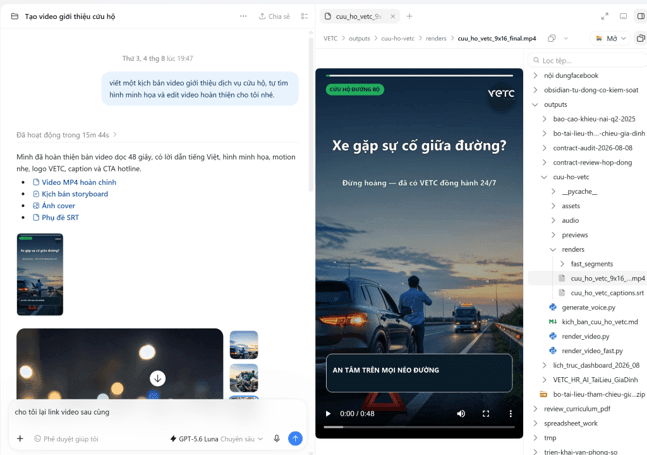This screenshot has height=455, width=647.
Task: Open the dropdown chevron after the copy path icon
Action: (x=566, y=38)
